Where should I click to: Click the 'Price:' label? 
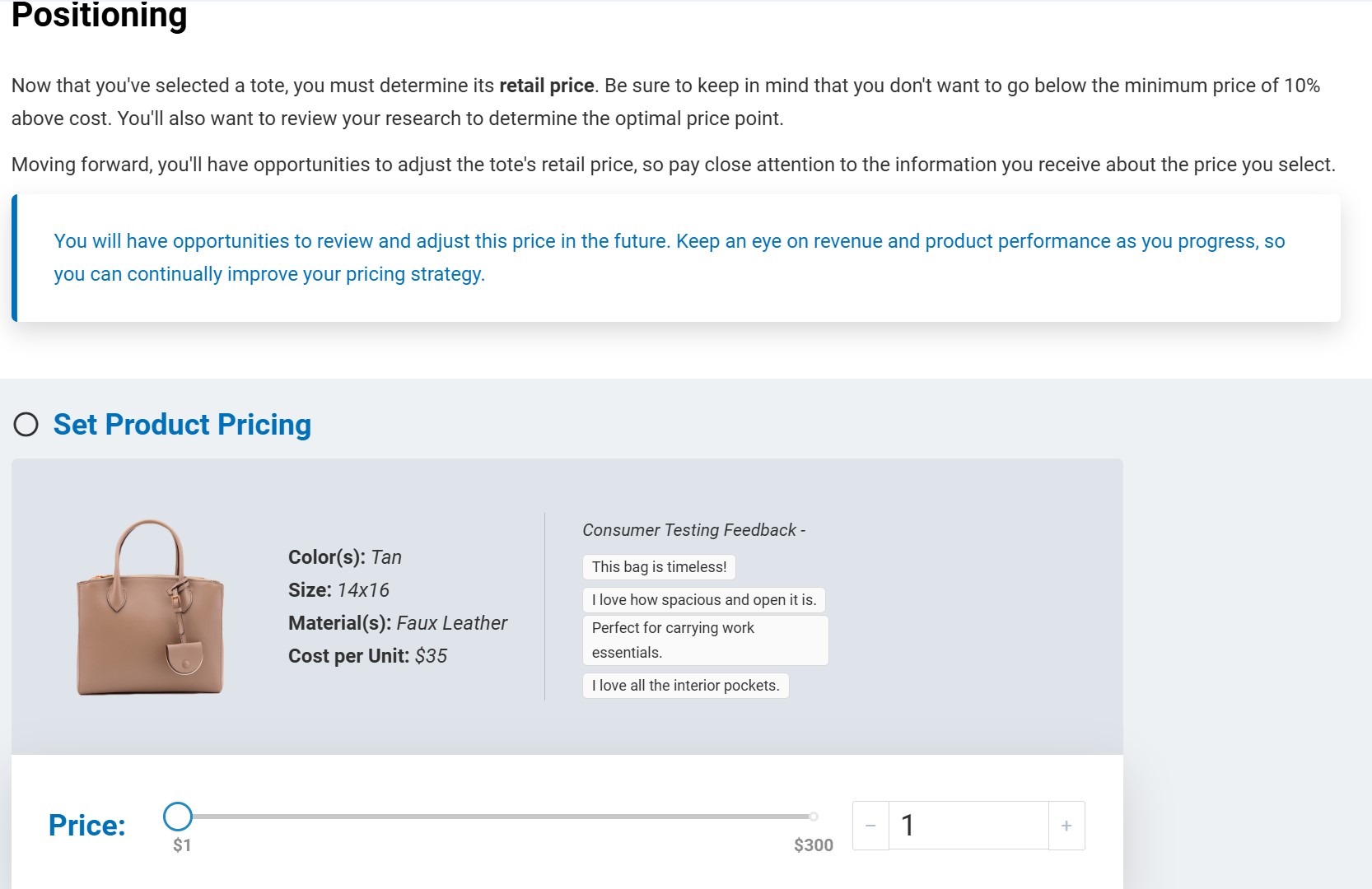click(x=86, y=825)
